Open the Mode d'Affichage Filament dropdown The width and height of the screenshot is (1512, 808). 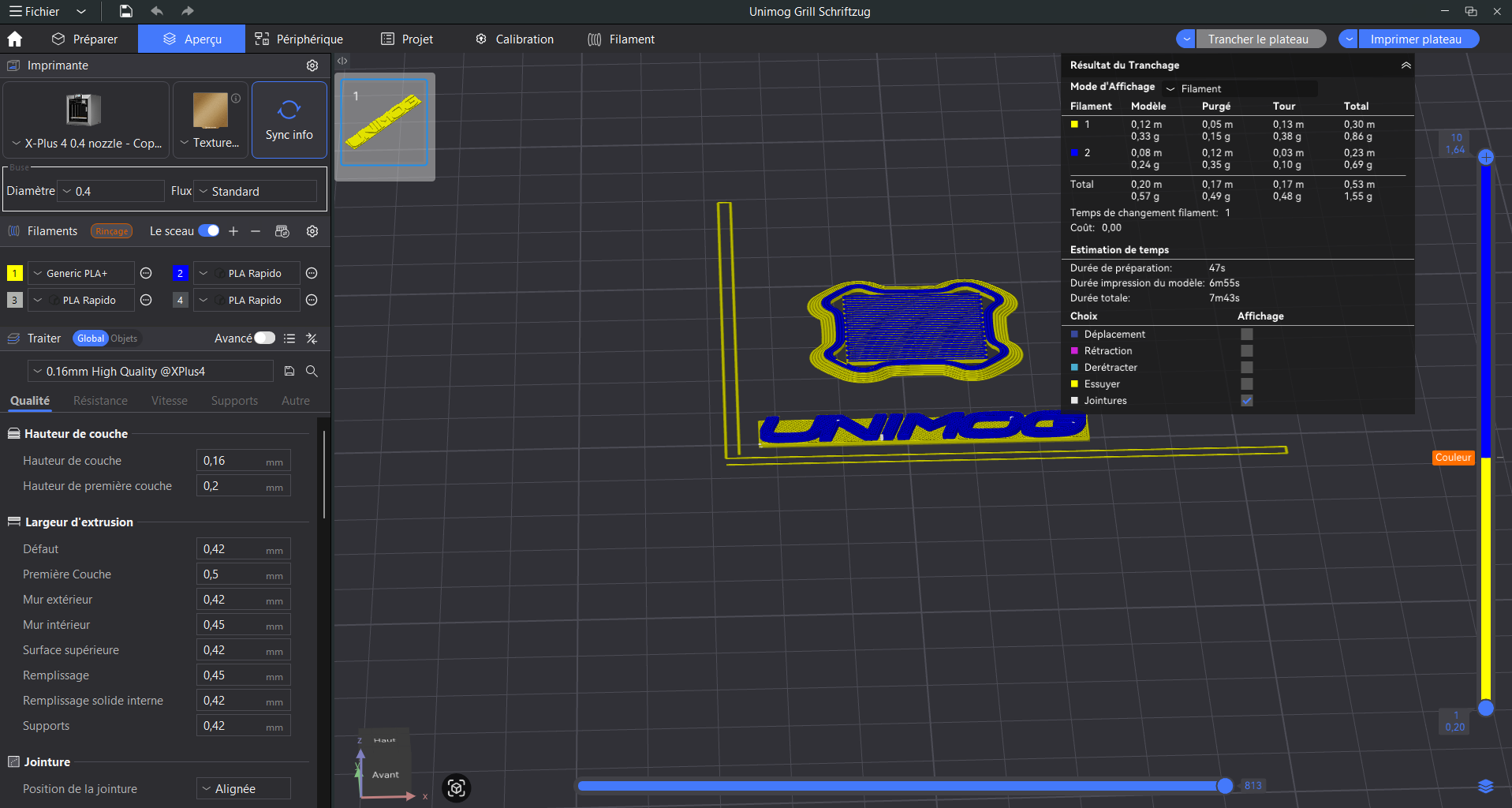1238,89
